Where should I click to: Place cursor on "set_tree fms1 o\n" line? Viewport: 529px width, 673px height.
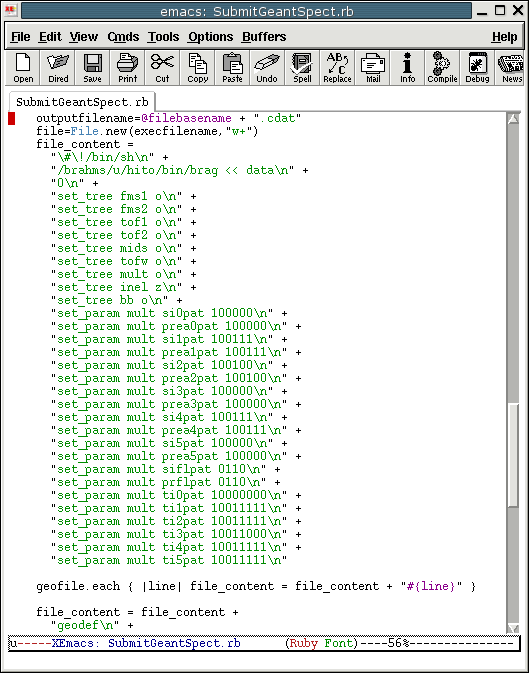pyautogui.click(x=124, y=196)
